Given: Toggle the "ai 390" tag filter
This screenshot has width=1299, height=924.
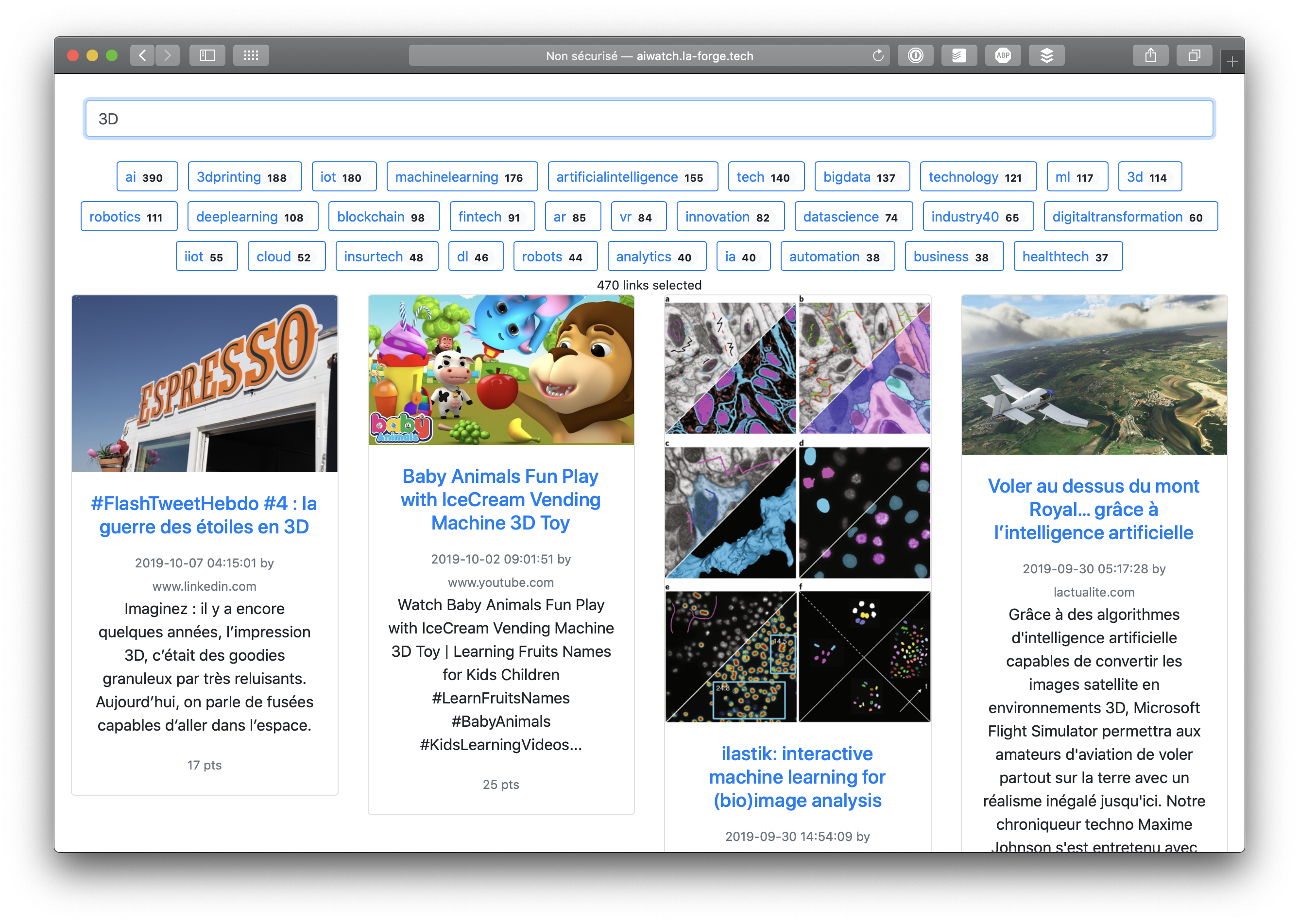Looking at the screenshot, I should coord(146,176).
